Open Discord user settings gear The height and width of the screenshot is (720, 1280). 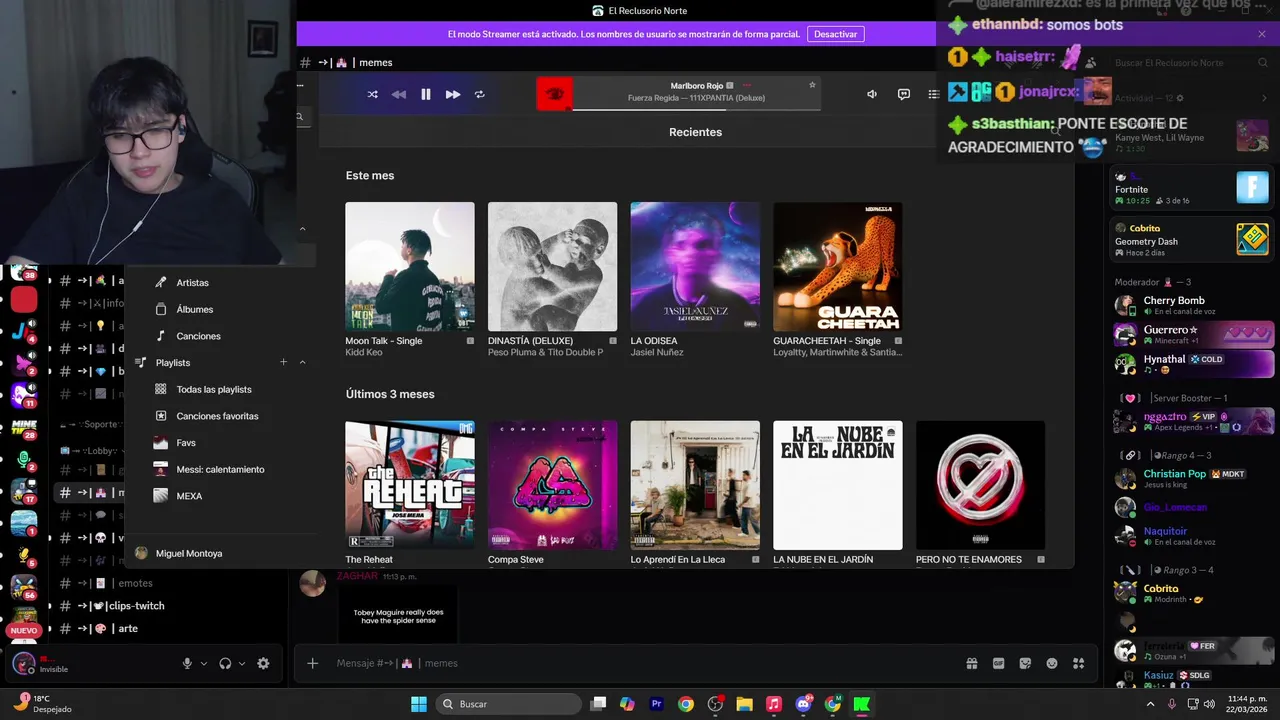(263, 663)
